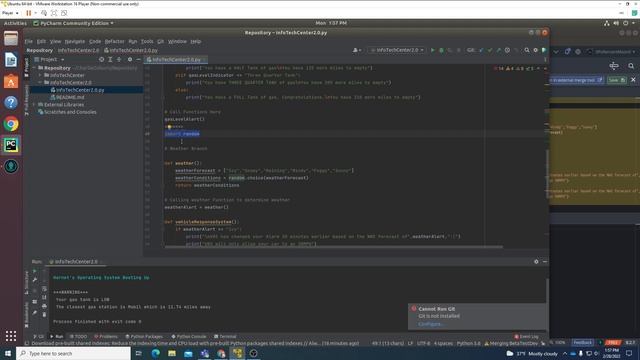Screen dimensions: 640x360
Task: Open Project panel options gear
Action: 130,60
